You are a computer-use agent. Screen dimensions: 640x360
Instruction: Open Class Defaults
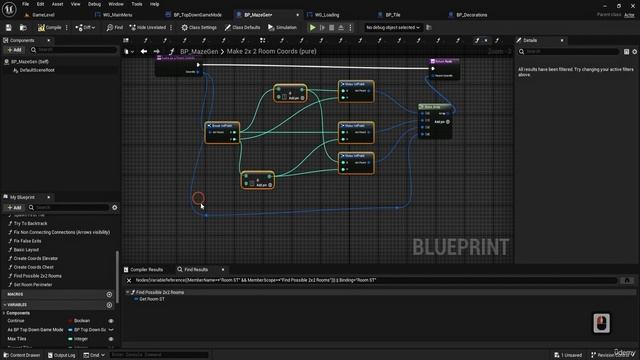[x=242, y=27]
